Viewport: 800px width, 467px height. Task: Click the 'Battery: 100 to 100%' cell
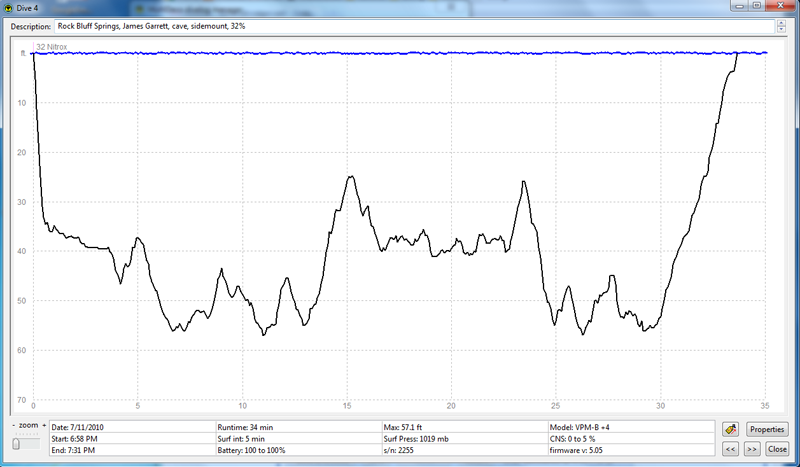pos(299,450)
